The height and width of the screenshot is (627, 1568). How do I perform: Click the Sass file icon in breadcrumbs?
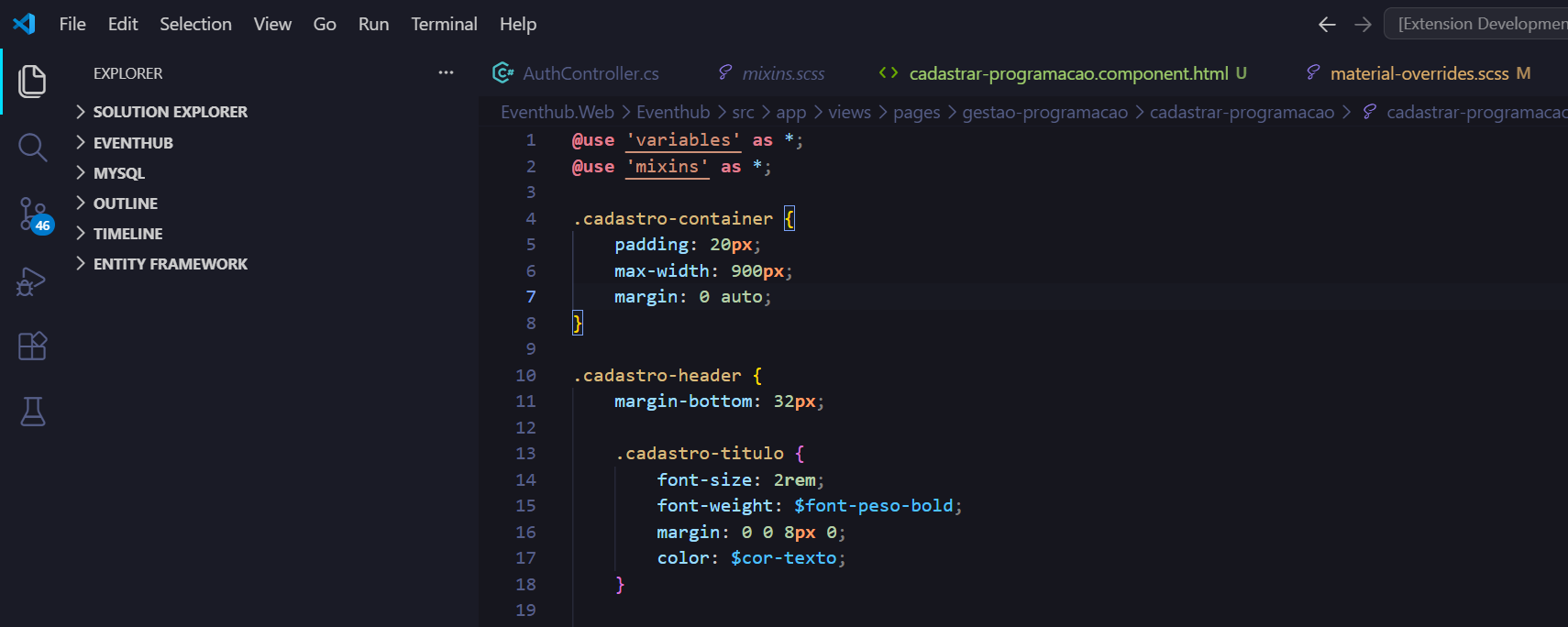1369,112
